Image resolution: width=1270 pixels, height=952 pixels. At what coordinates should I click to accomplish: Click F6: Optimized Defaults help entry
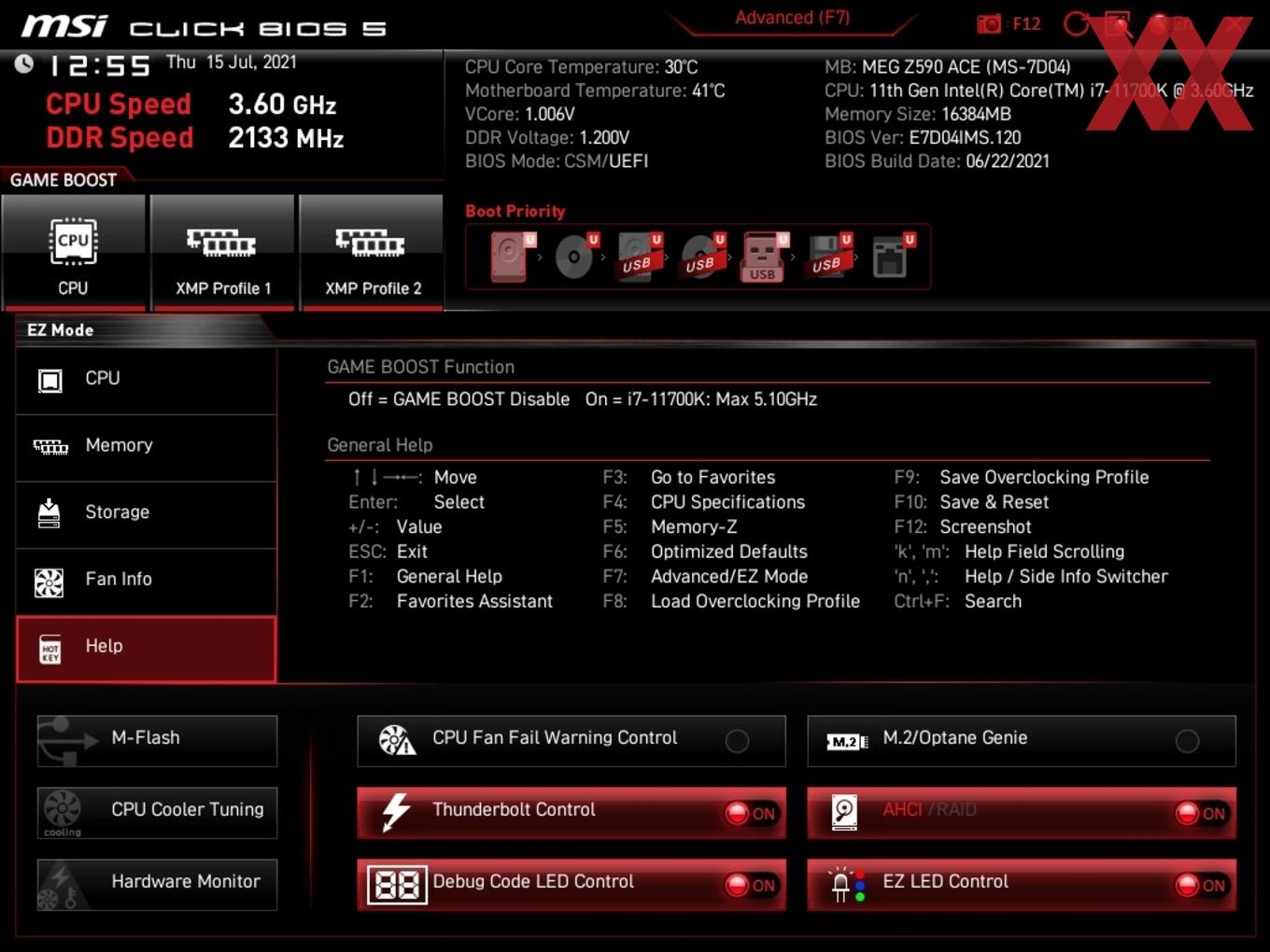(x=705, y=552)
